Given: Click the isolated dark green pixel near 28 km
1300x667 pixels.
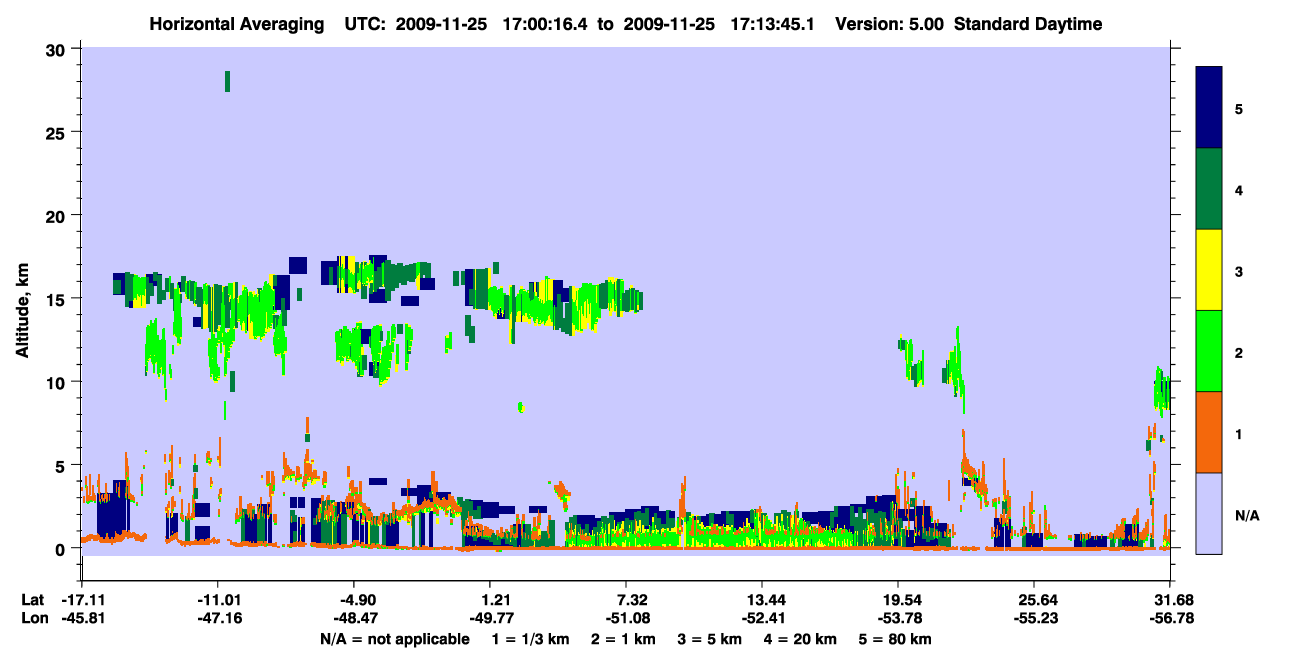Looking at the screenshot, I should tap(227, 81).
